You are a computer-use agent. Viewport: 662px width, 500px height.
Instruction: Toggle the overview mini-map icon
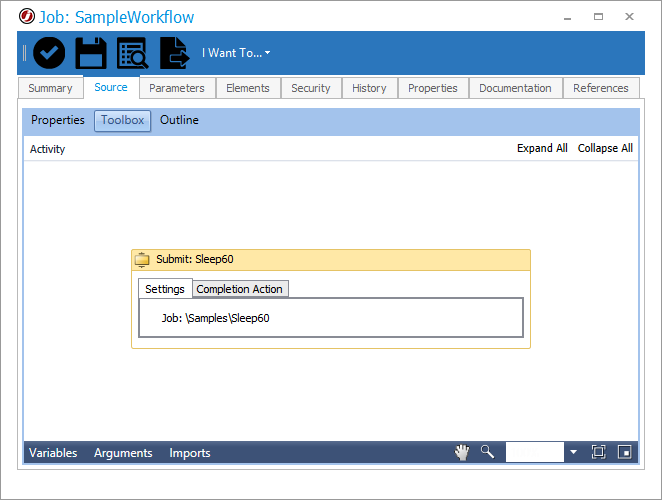(624, 452)
